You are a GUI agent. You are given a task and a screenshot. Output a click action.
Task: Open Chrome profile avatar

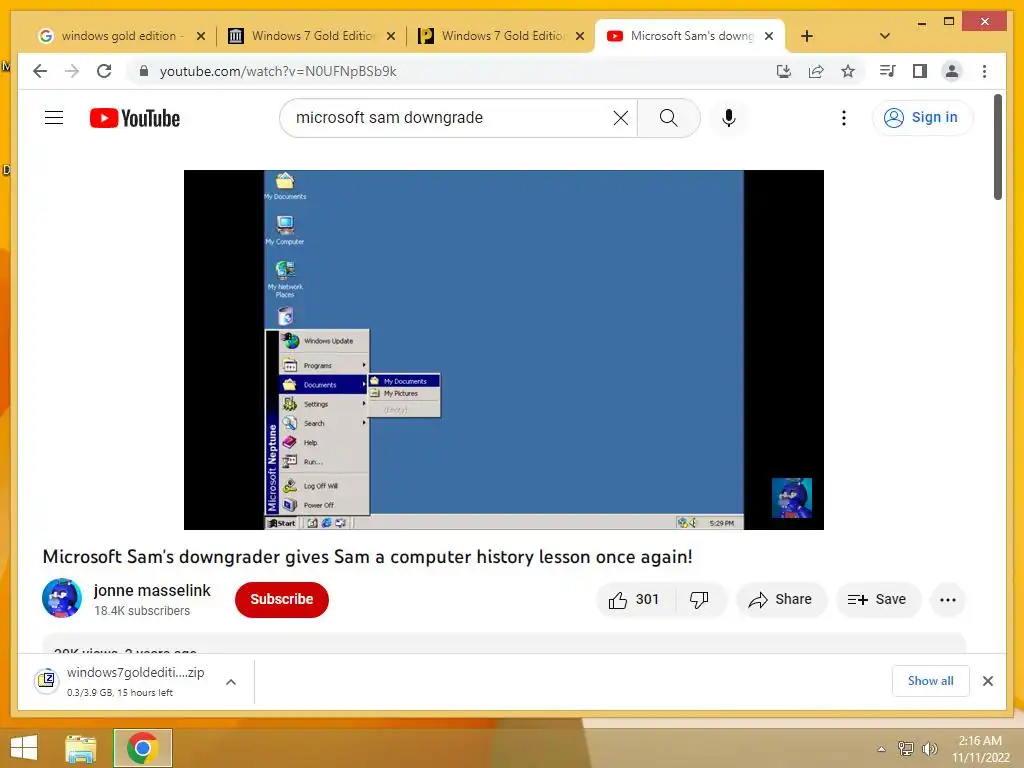(952, 71)
